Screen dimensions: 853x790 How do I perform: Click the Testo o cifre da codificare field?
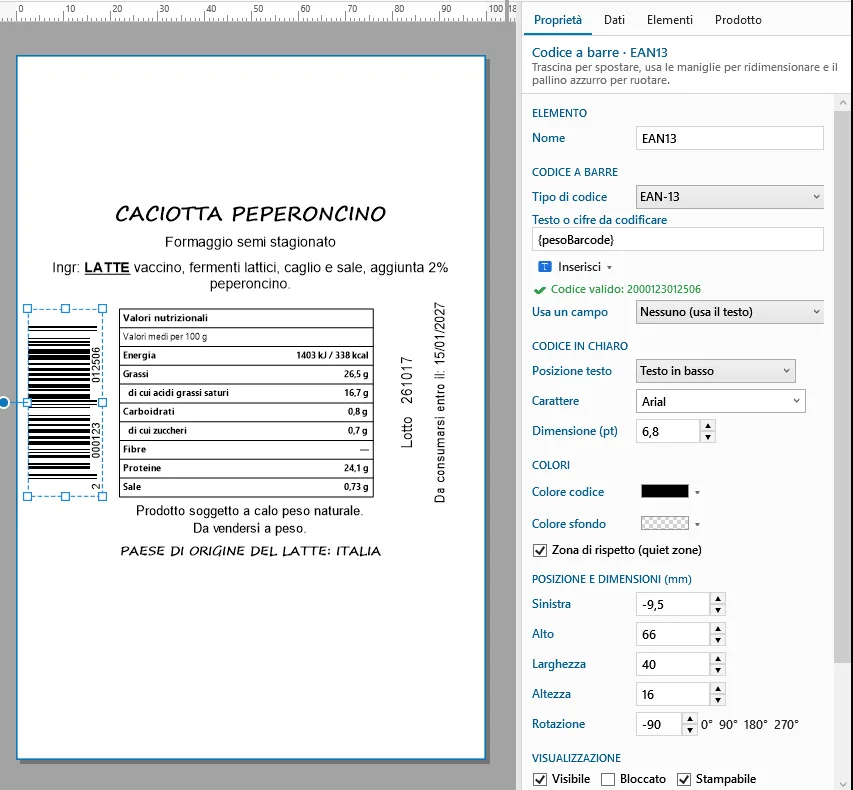coord(677,239)
